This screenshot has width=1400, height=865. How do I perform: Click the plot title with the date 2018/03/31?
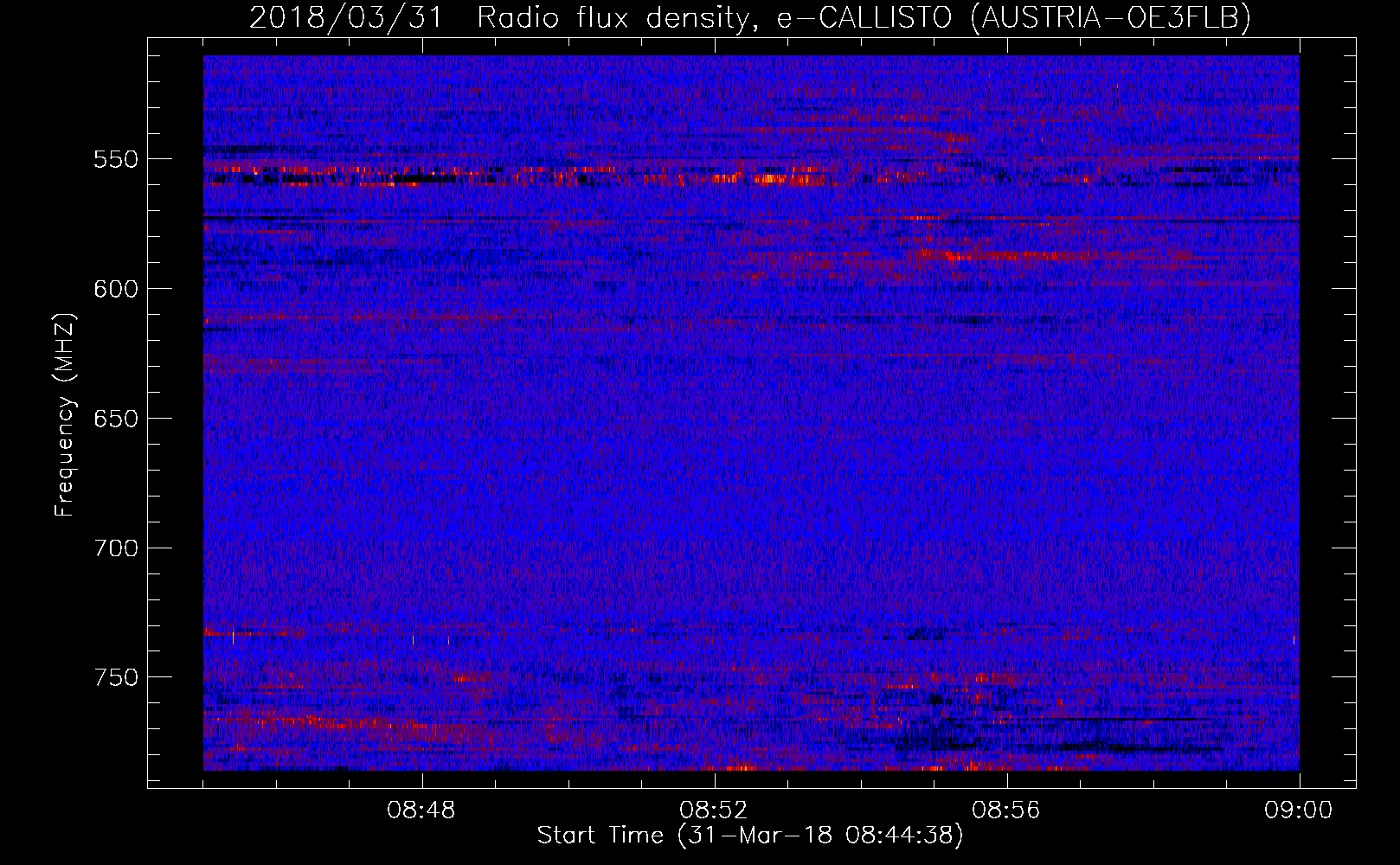coord(750,17)
